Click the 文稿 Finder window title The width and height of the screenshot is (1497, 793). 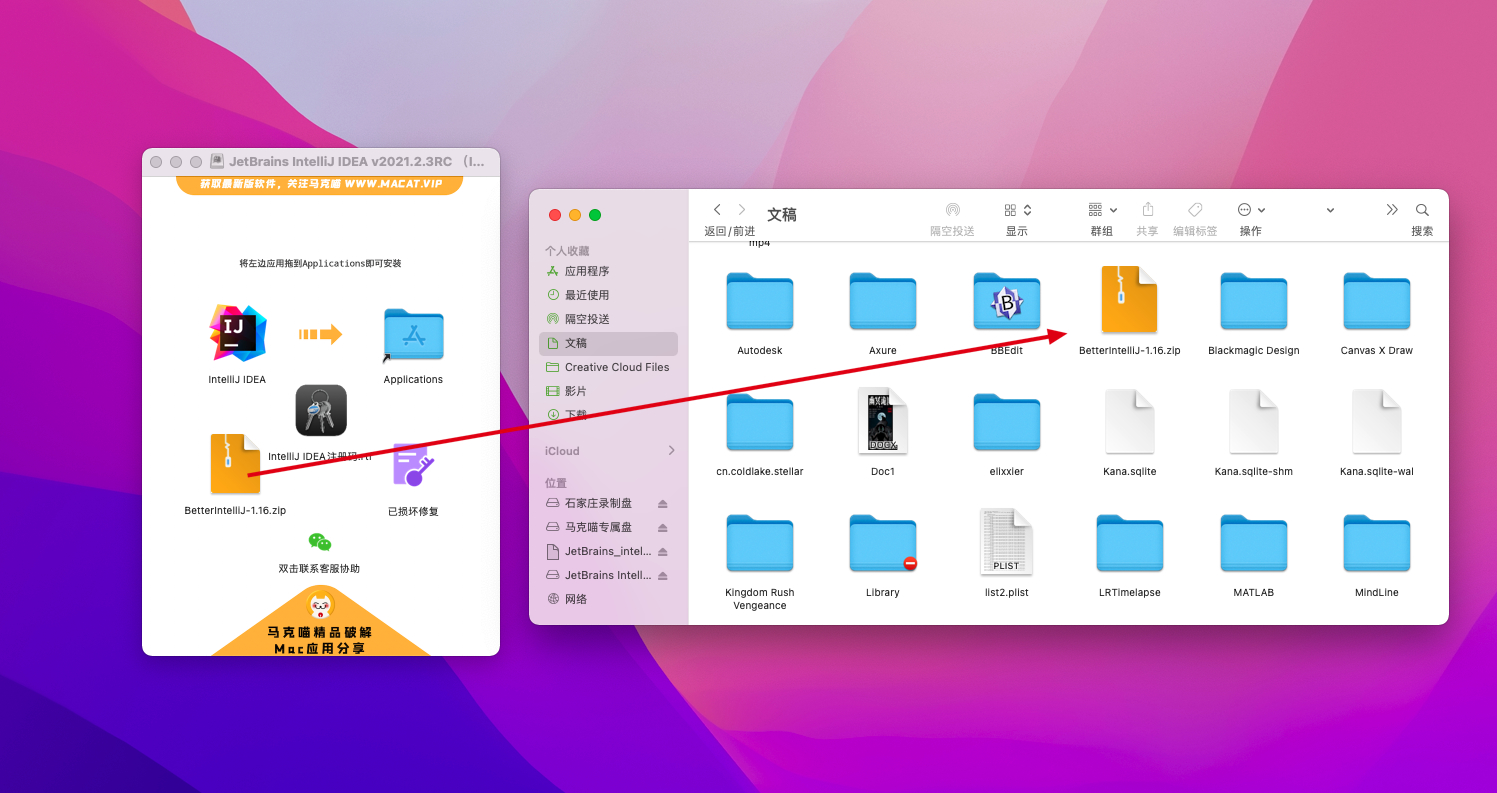[782, 214]
